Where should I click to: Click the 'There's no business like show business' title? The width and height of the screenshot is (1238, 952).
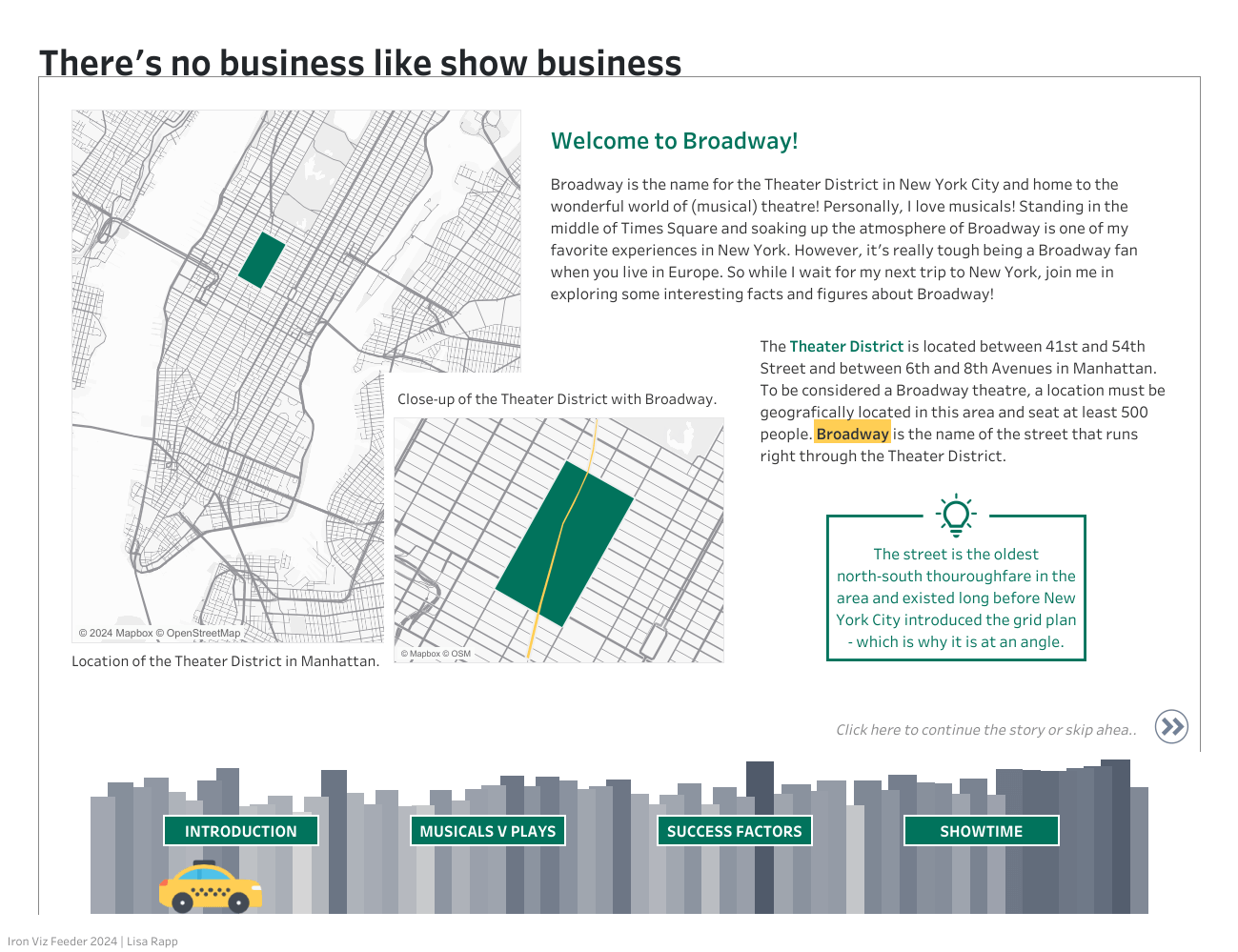(360, 63)
